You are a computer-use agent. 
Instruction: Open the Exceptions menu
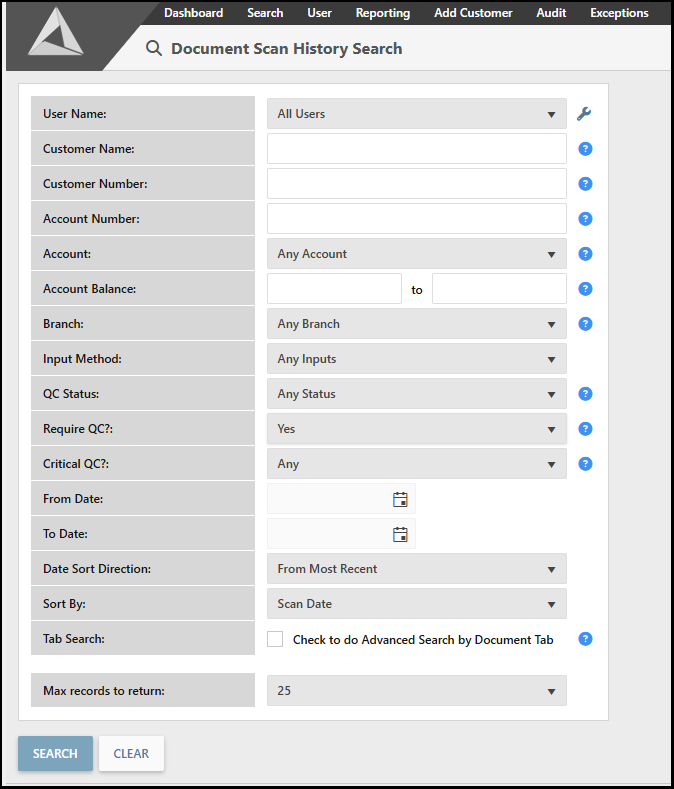(x=619, y=13)
